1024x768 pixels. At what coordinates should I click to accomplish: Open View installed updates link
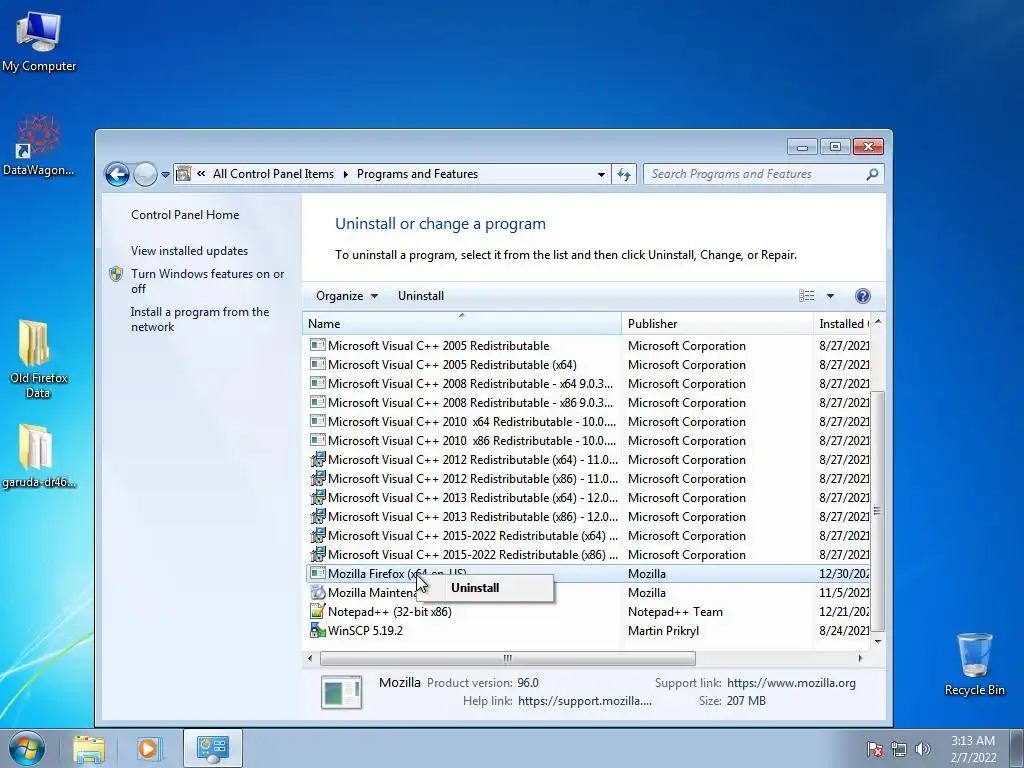189,251
